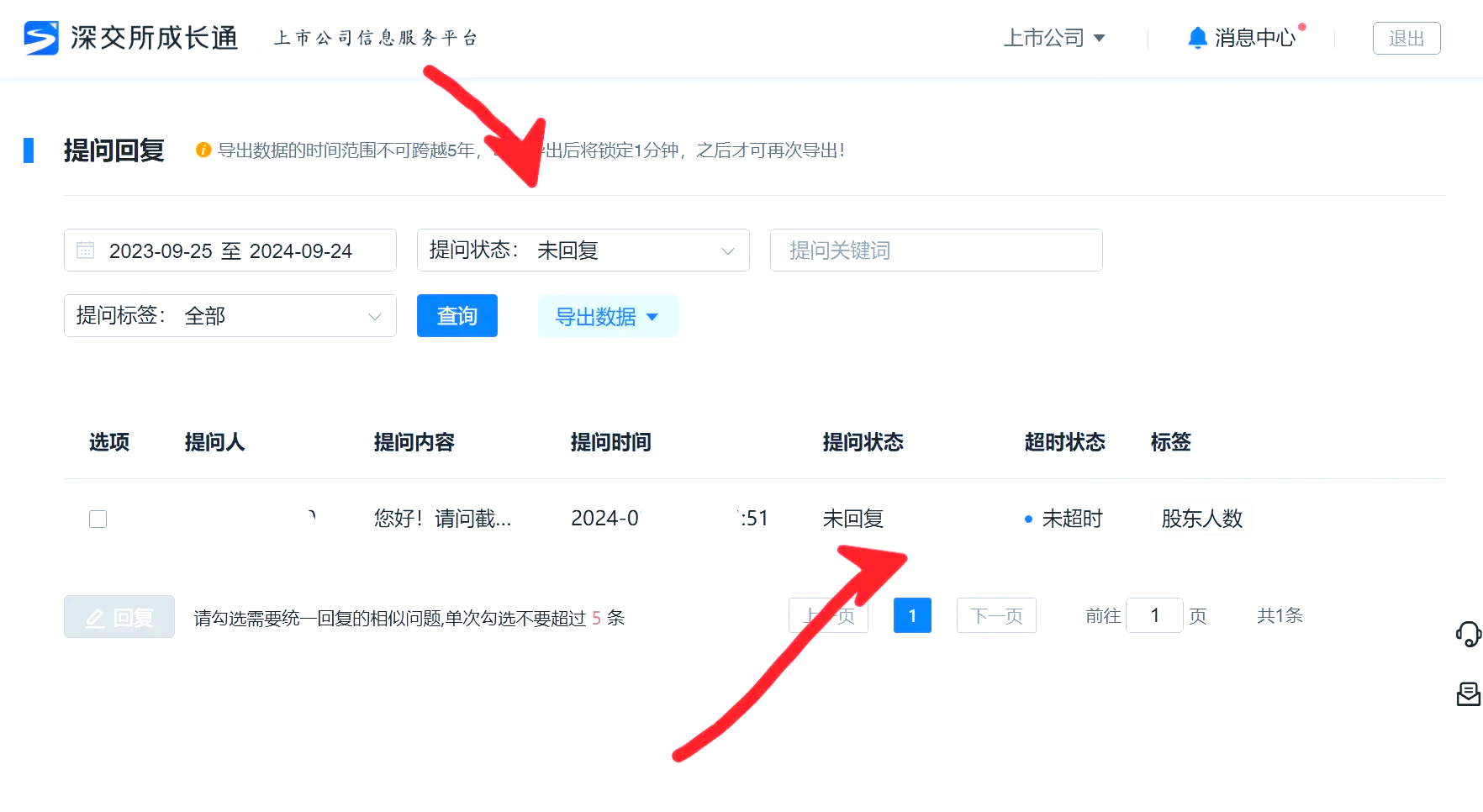Open customer service via headset icon
The image size is (1483, 812).
1469,635
